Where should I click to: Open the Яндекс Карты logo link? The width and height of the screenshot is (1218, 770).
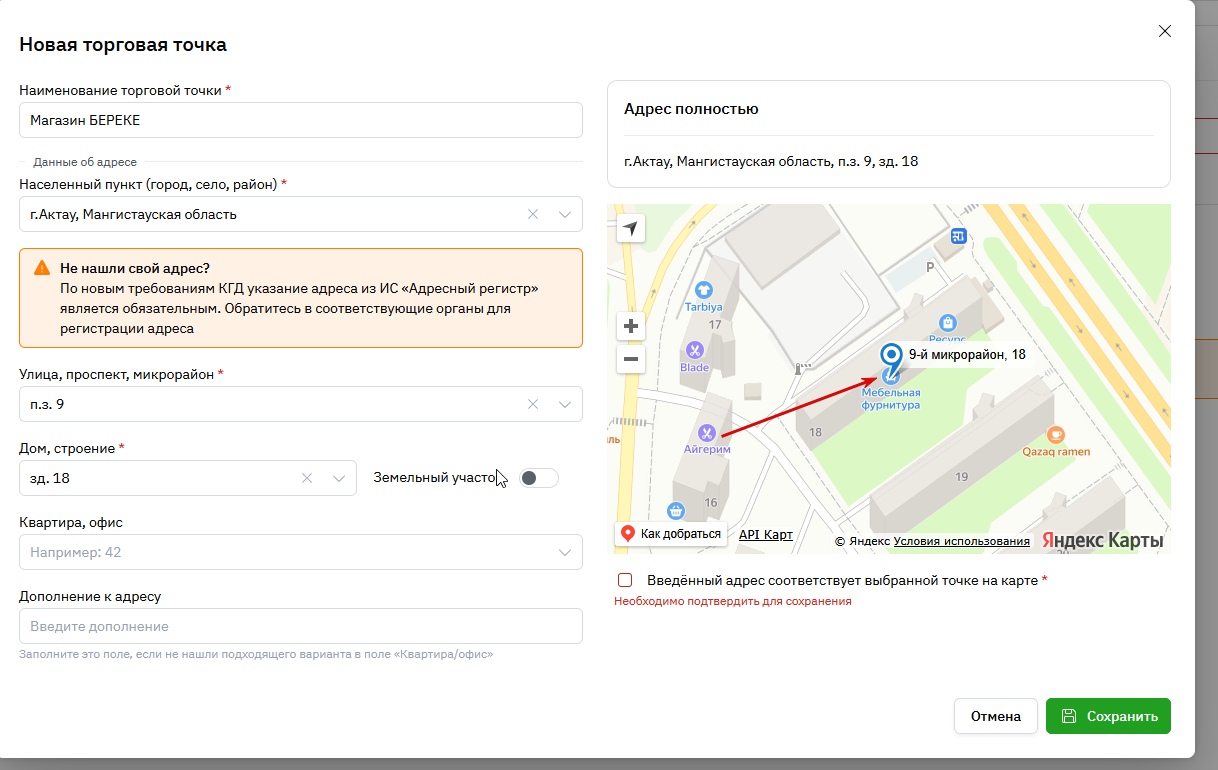click(x=1102, y=540)
